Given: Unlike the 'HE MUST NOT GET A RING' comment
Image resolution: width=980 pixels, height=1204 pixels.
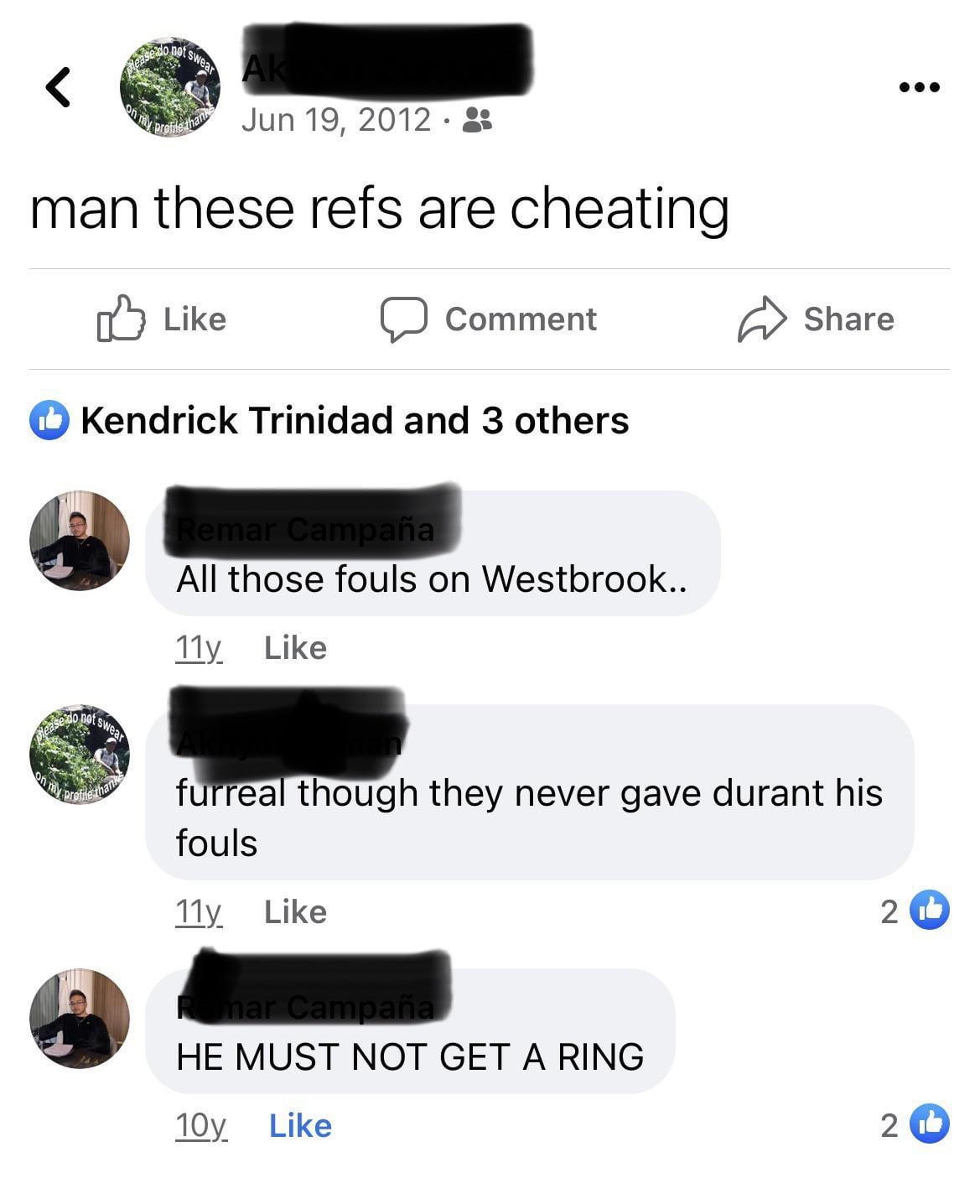Looking at the screenshot, I should click(300, 1126).
